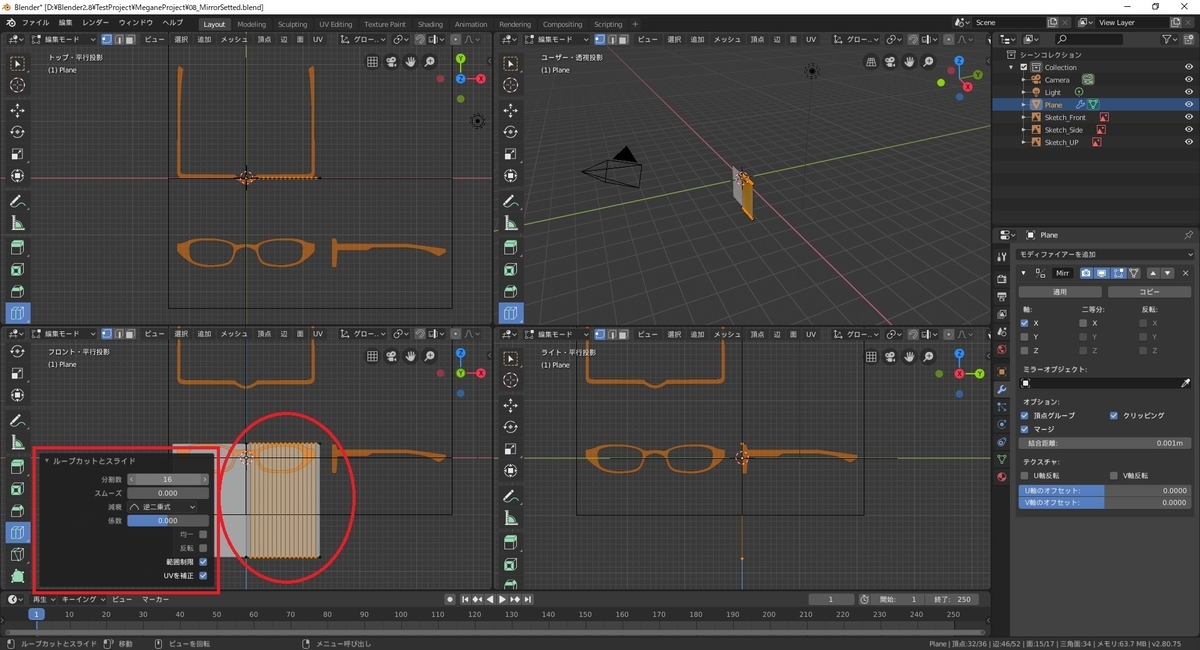1200x650 pixels.
Task: Pick mirror object with the eyedropper icon
Action: click(x=1186, y=383)
